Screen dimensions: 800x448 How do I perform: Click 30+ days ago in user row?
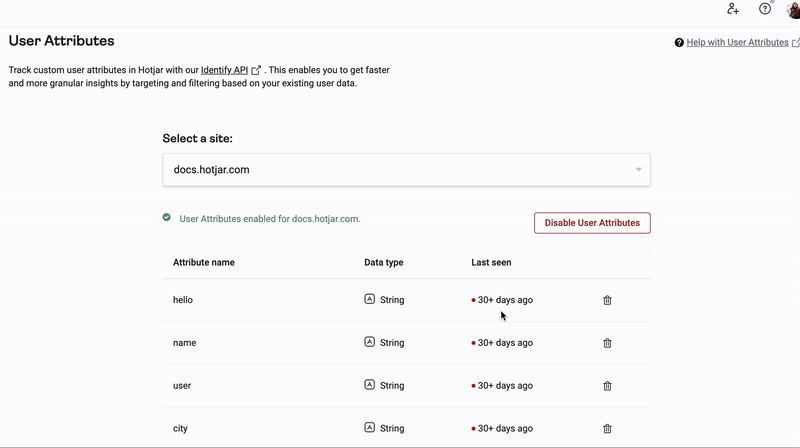(505, 386)
